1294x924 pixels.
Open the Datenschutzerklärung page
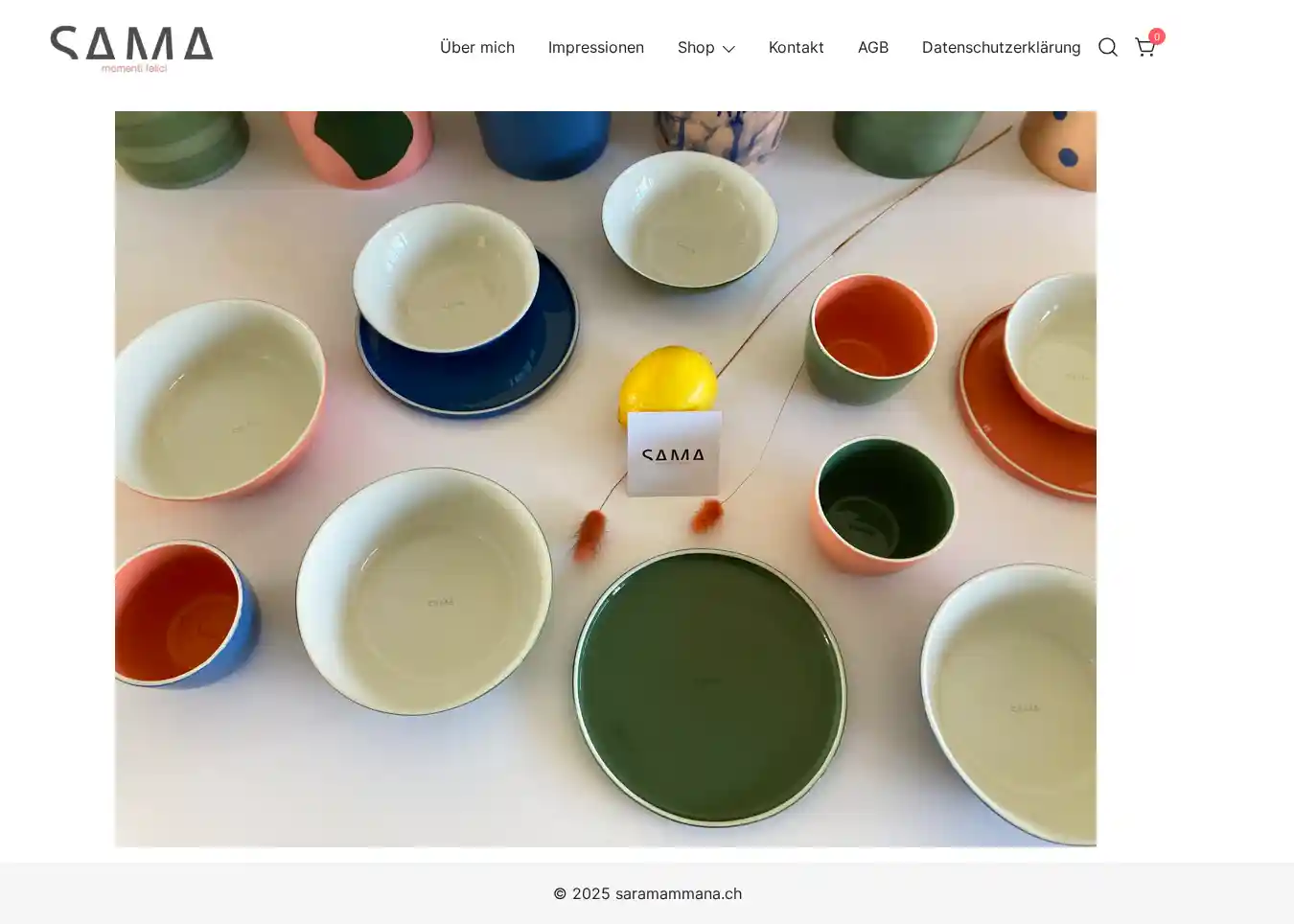click(x=1001, y=47)
